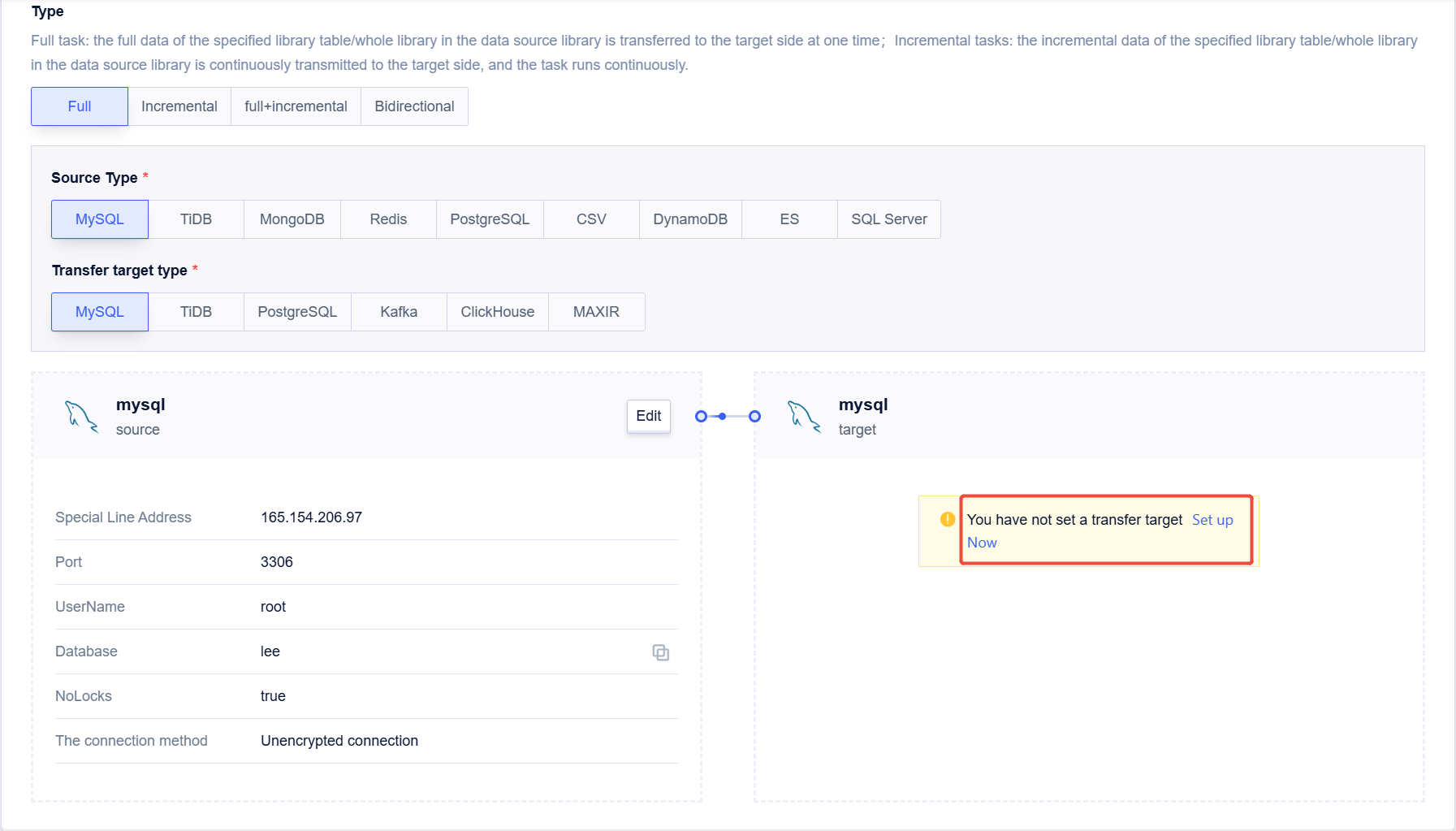1456x831 pixels.
Task: Click the source-to-target connector icon
Action: [x=728, y=416]
